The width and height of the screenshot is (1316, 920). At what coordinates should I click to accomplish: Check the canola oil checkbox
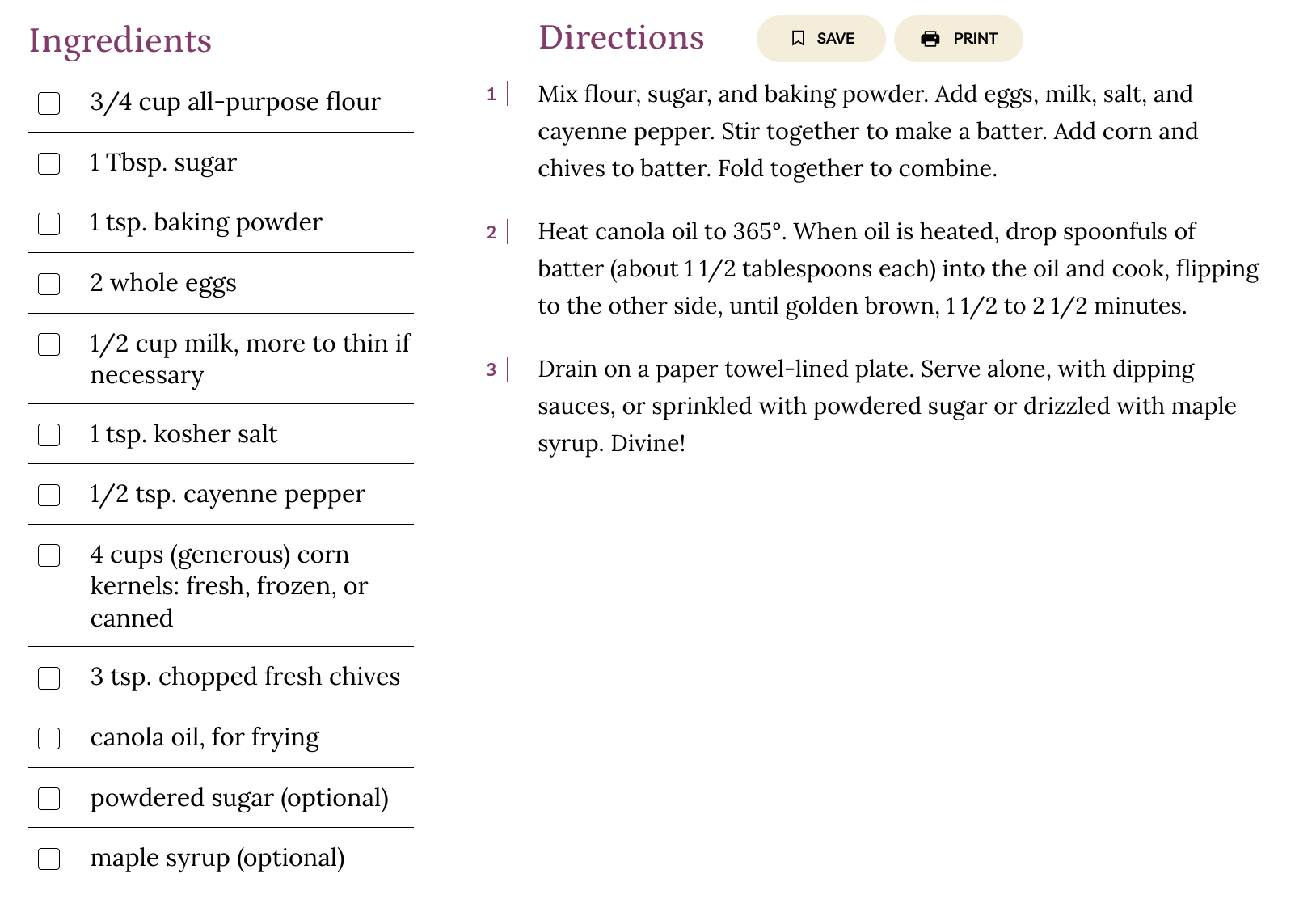[49, 739]
